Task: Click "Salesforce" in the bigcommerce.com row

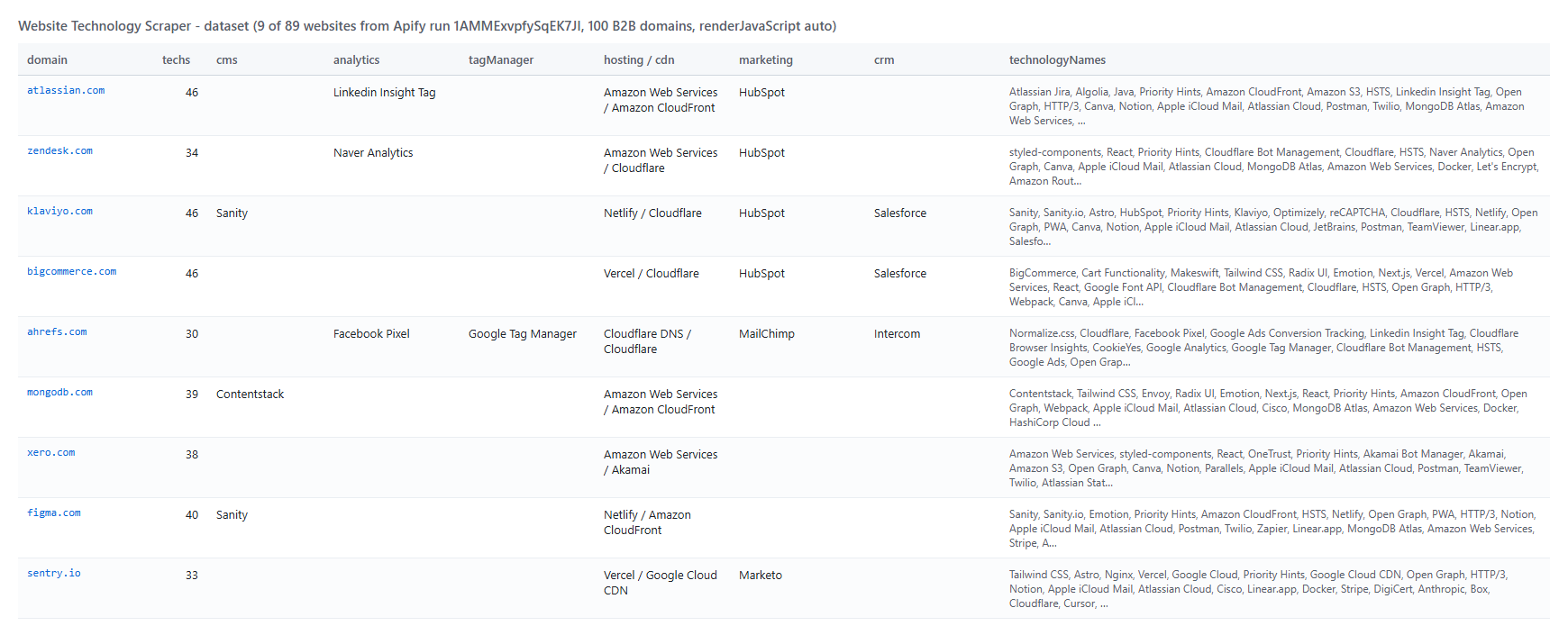Action: tap(900, 274)
